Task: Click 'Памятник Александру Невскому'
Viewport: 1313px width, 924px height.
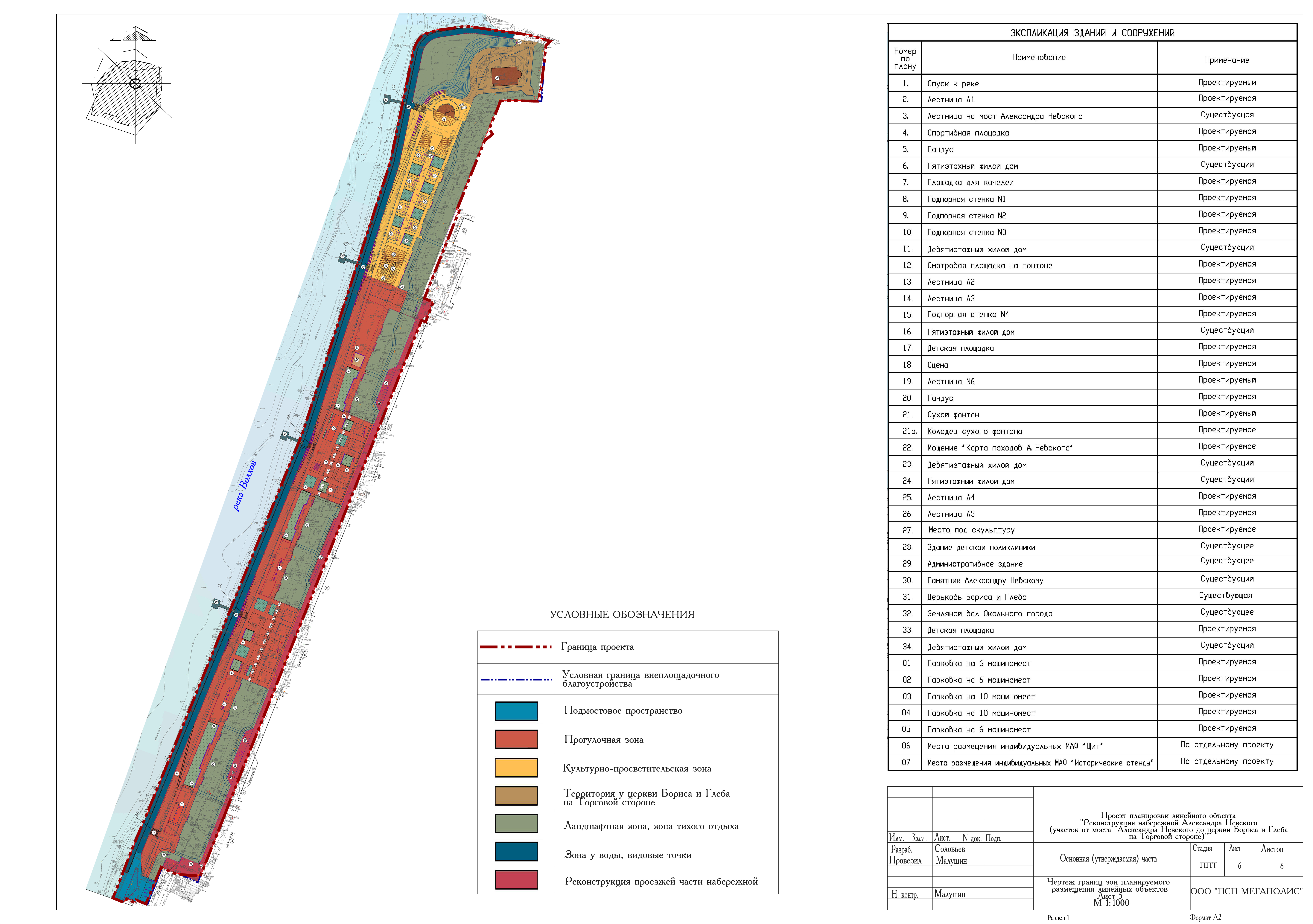Action: (x=985, y=580)
